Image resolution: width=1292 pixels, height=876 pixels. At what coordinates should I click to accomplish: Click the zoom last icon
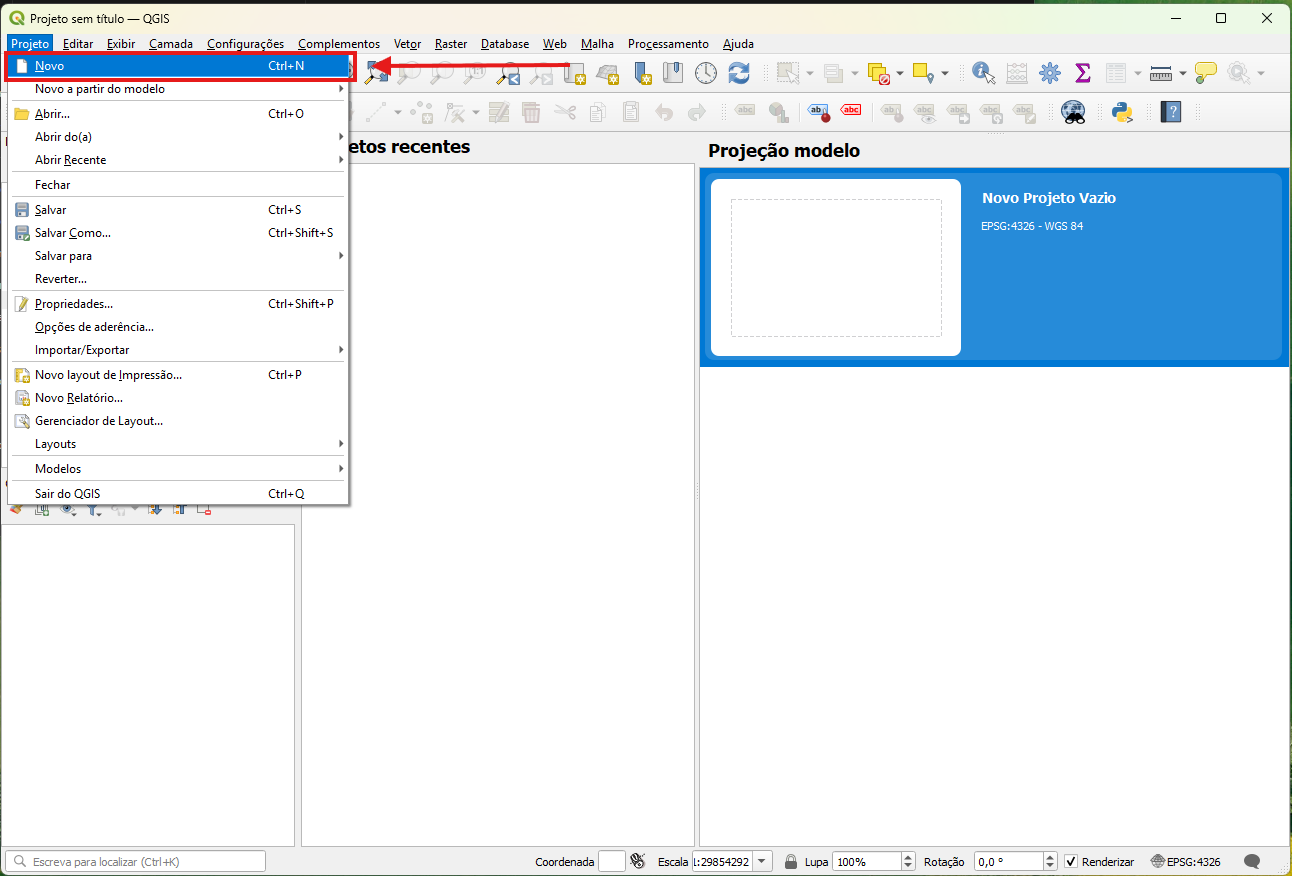click(x=509, y=72)
